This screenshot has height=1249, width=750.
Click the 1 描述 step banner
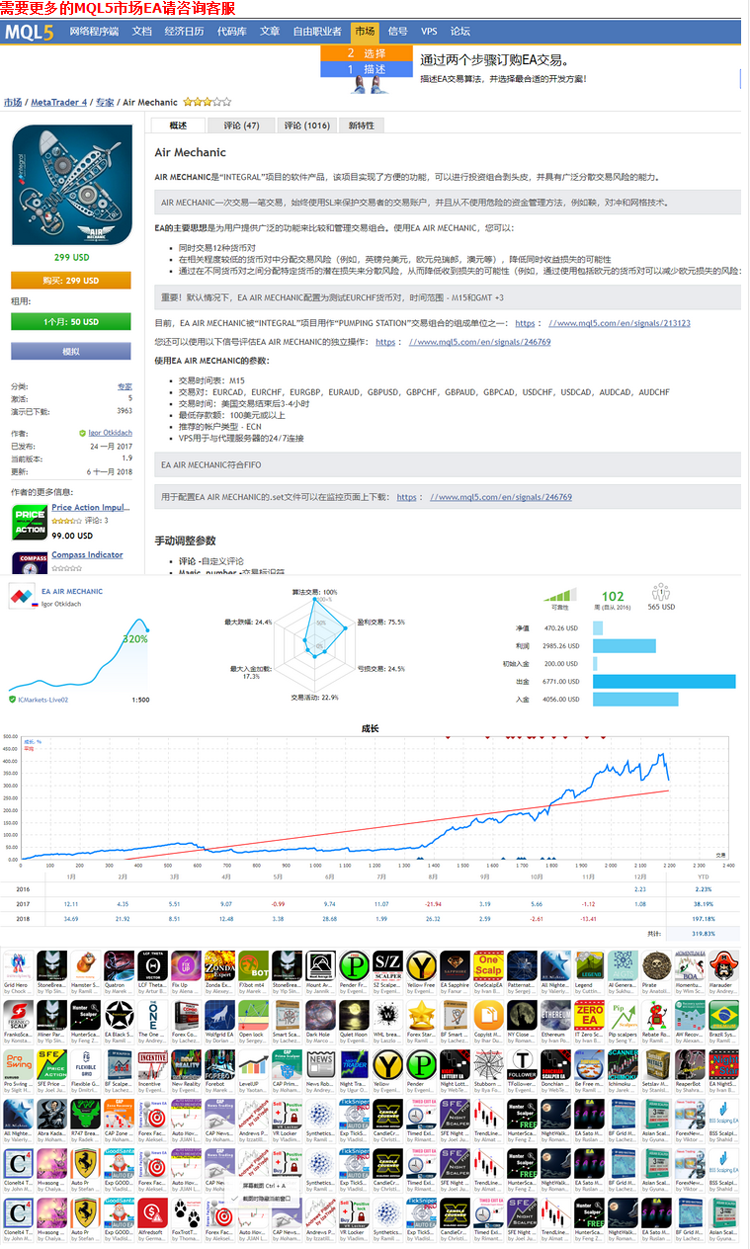pyautogui.click(x=367, y=69)
